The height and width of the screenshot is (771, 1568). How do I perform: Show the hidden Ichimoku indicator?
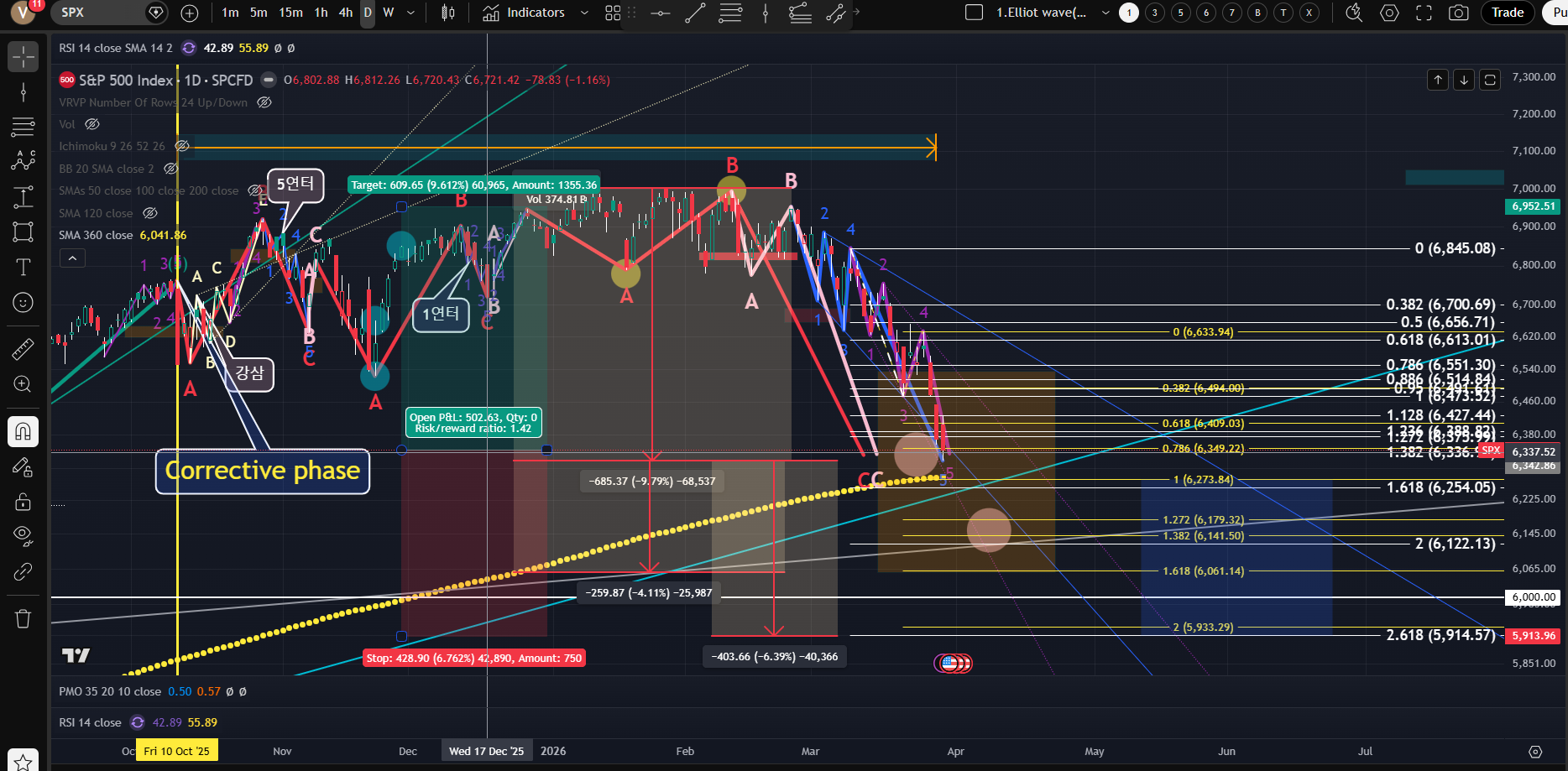182,146
